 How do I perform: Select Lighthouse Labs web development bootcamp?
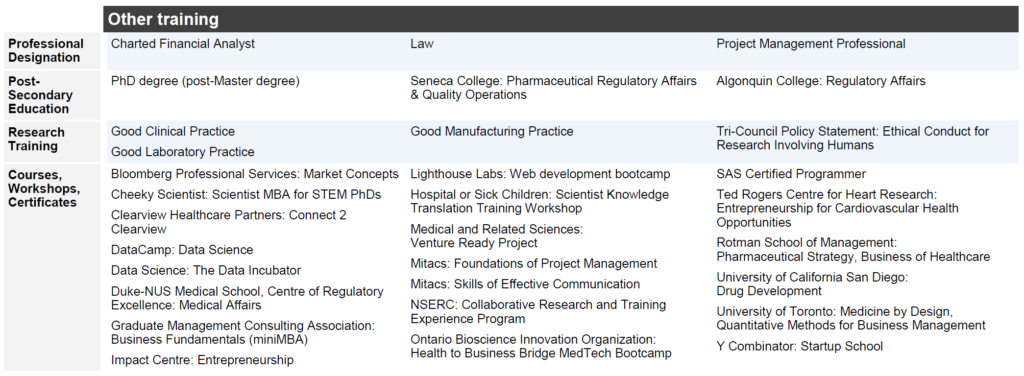[540, 174]
